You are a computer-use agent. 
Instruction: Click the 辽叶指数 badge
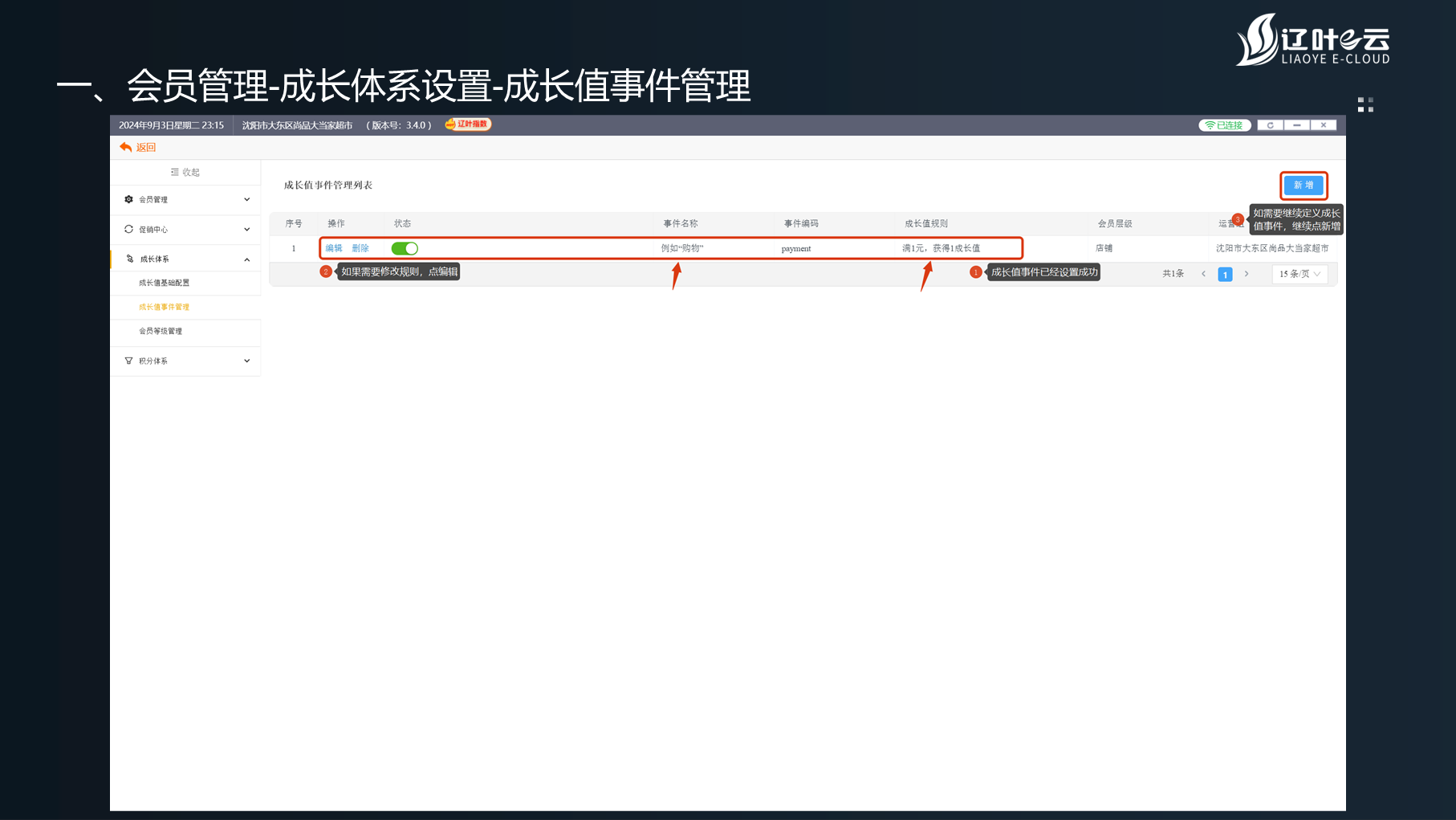pyautogui.click(x=467, y=124)
